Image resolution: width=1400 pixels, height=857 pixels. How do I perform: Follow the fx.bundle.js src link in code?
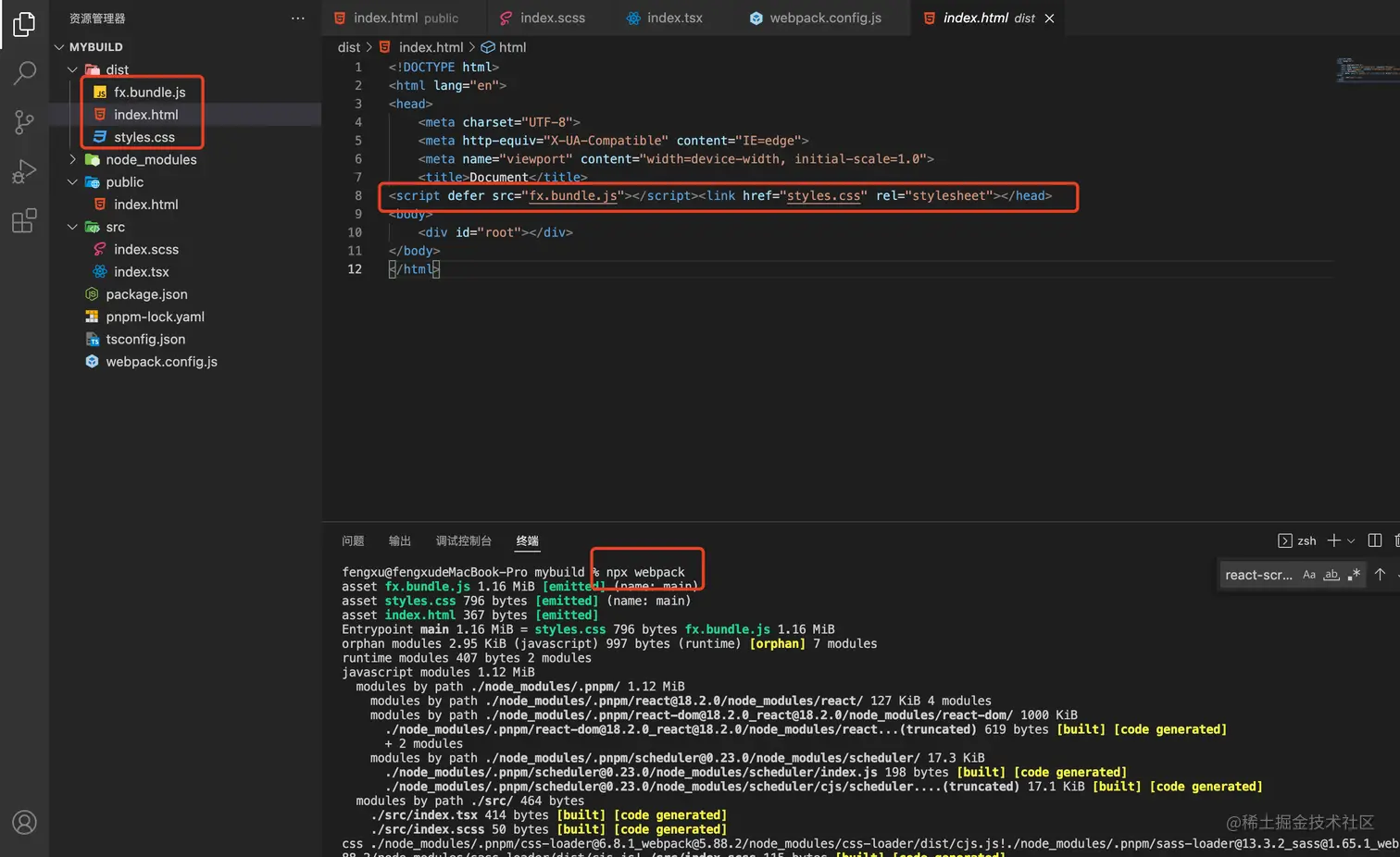coord(573,196)
